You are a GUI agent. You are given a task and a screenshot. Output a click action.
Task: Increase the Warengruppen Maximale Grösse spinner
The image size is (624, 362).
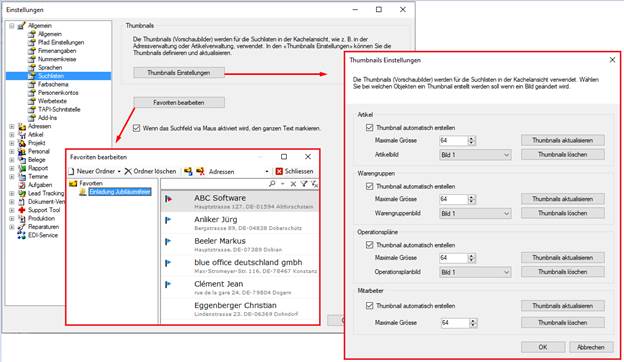(472, 197)
